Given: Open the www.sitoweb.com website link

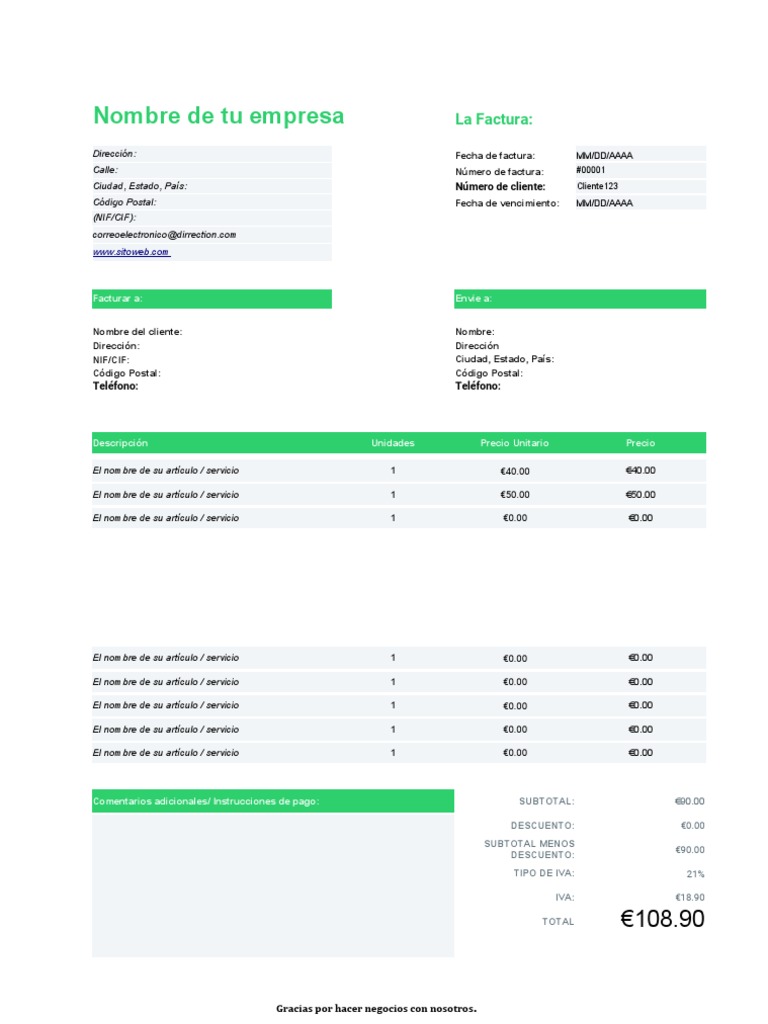Looking at the screenshot, I should pyautogui.click(x=131, y=252).
